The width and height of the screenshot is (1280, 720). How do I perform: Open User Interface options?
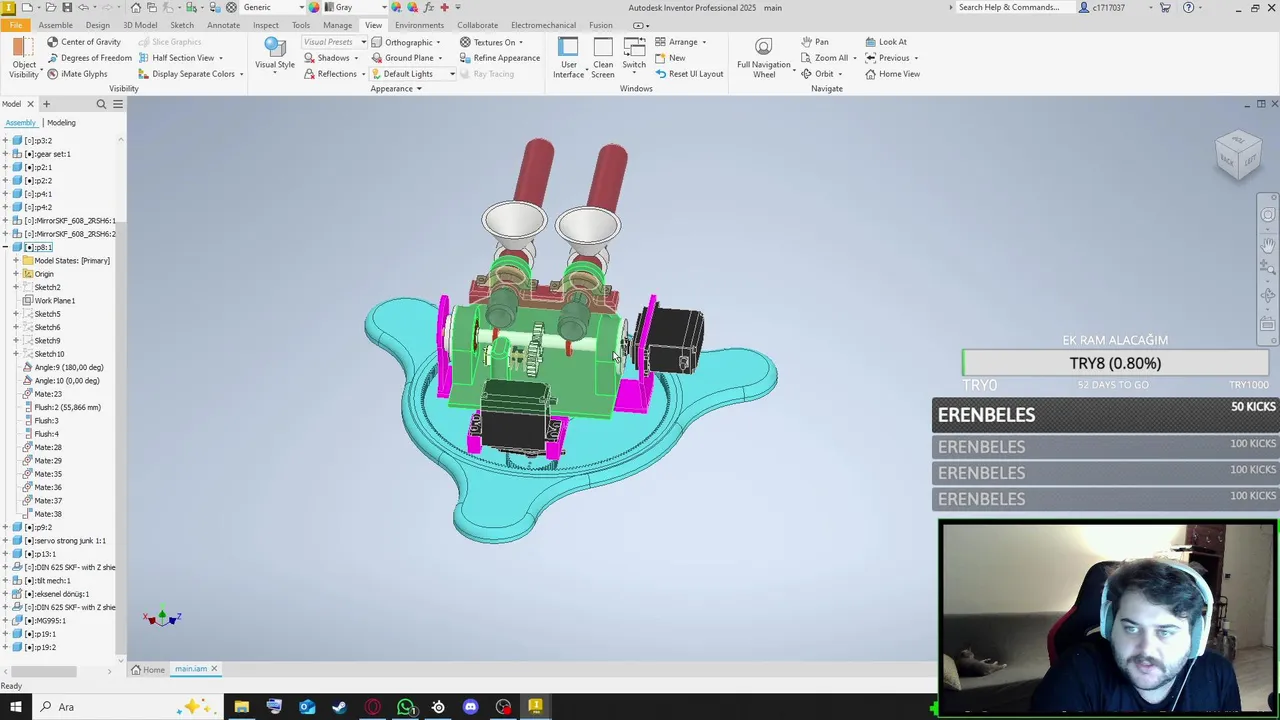click(568, 58)
